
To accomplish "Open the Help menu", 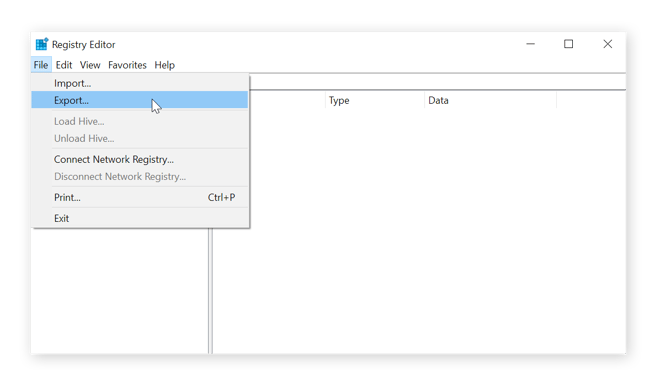I will (x=165, y=65).
